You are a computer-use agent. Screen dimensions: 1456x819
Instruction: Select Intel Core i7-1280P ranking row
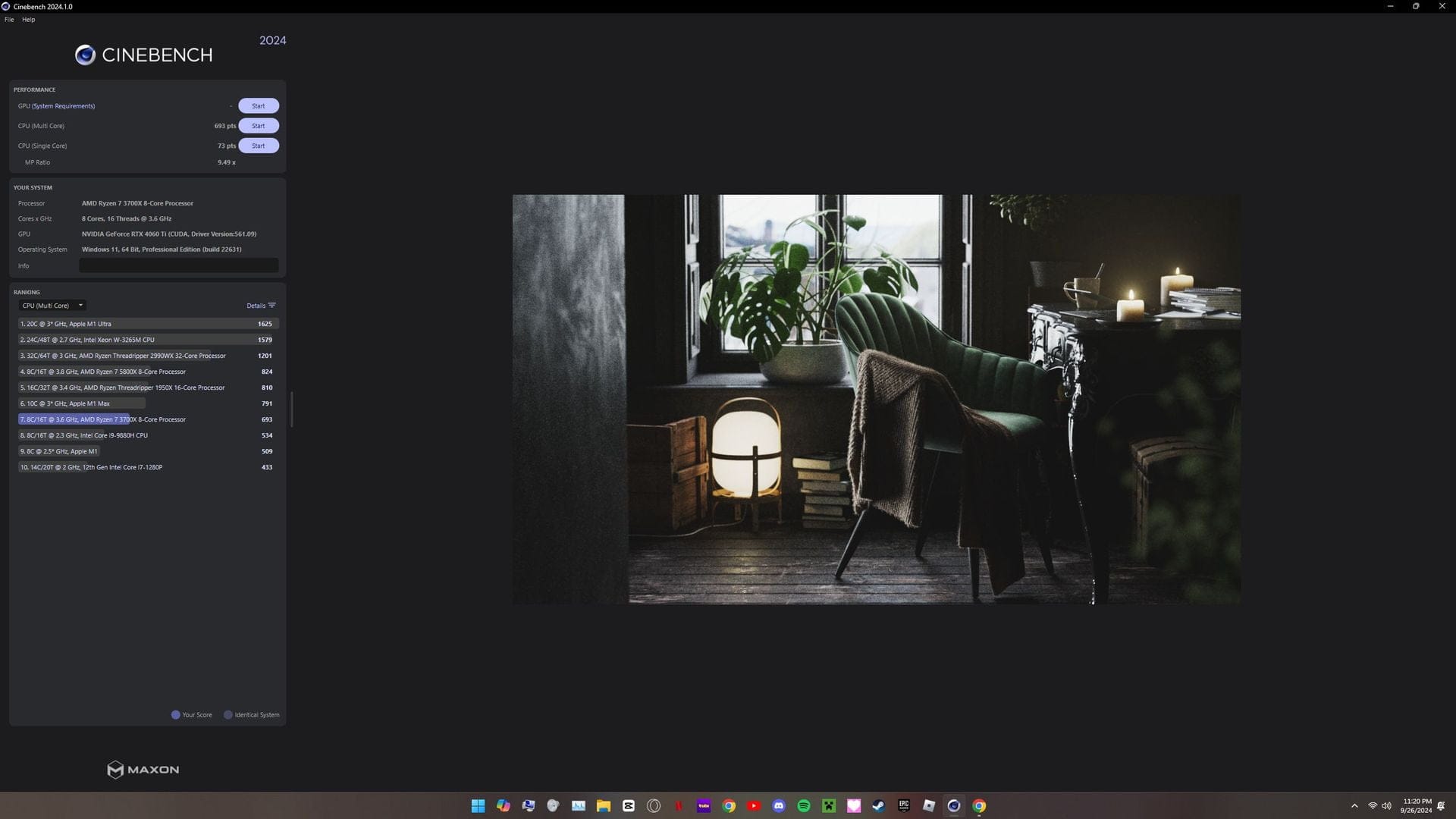coord(148,467)
